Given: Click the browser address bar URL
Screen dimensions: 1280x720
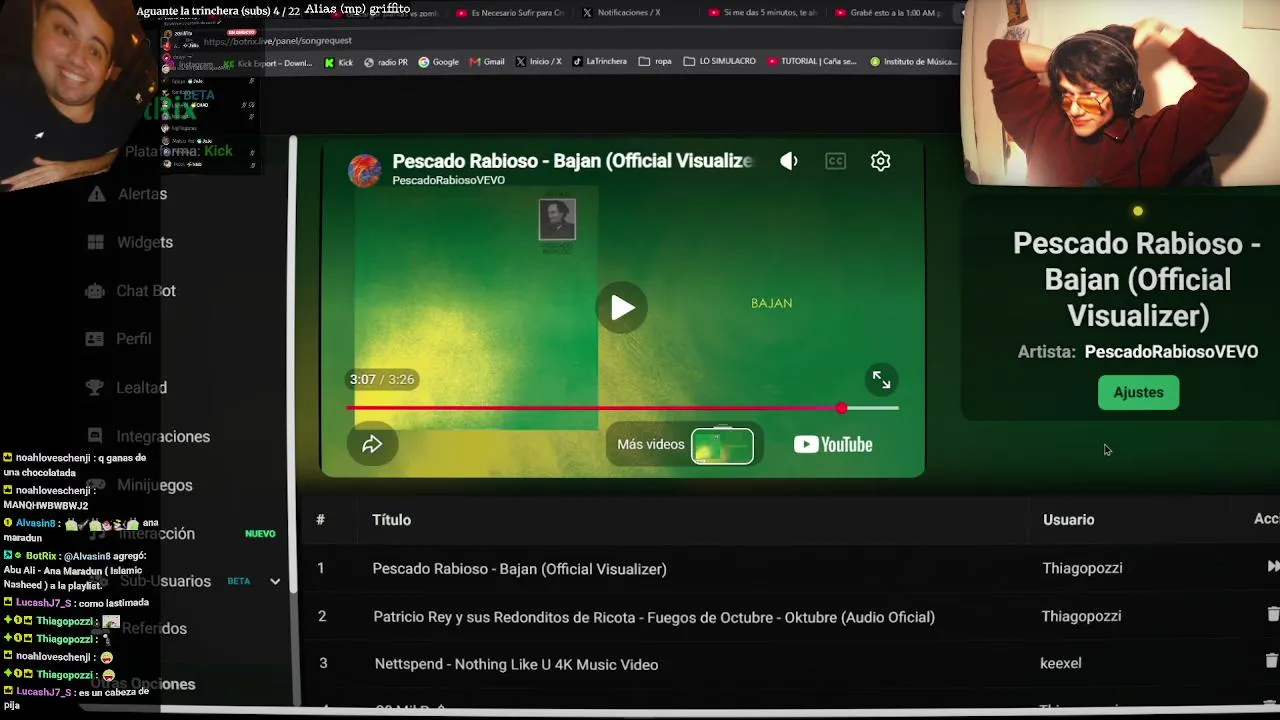Looking at the screenshot, I should [x=277, y=41].
